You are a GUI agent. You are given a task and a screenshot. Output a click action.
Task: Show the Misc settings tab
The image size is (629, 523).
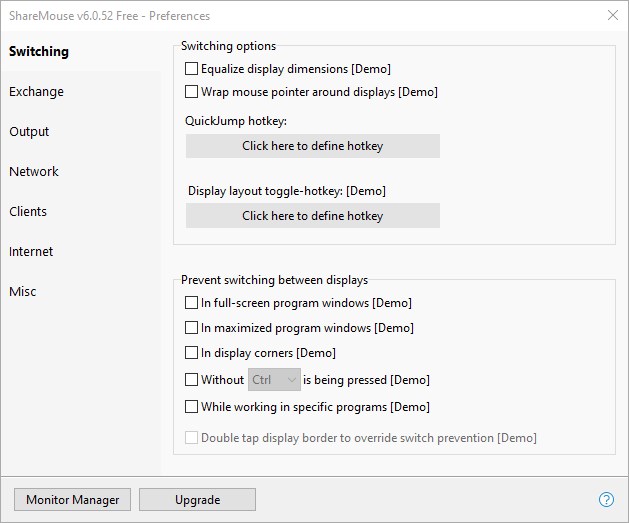(x=23, y=292)
